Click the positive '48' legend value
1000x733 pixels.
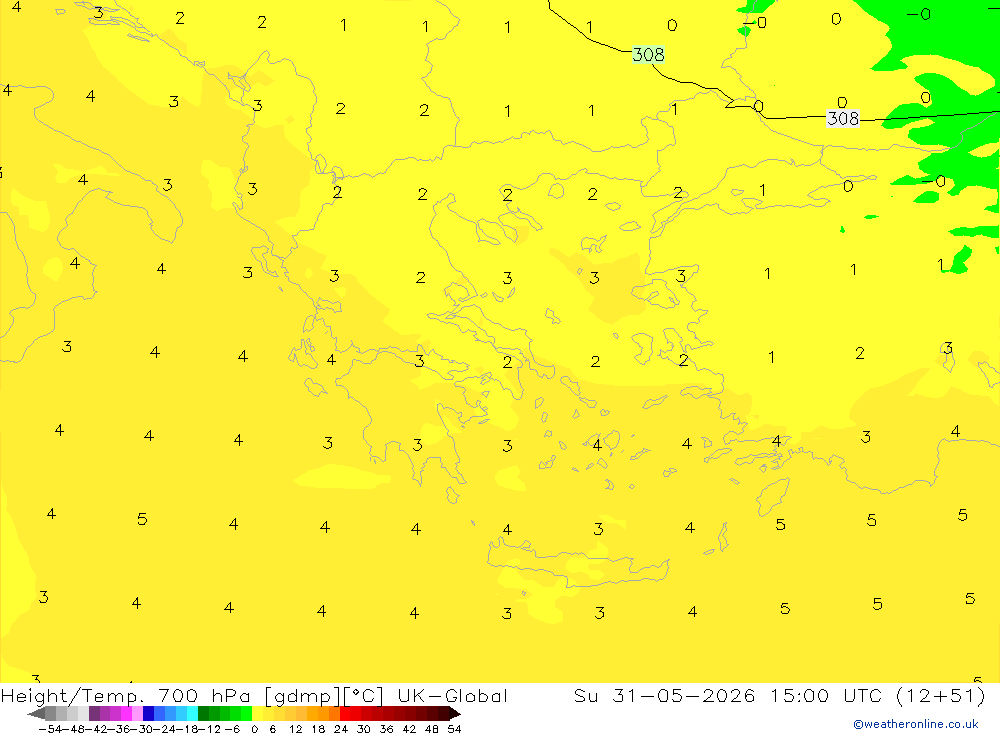432,729
